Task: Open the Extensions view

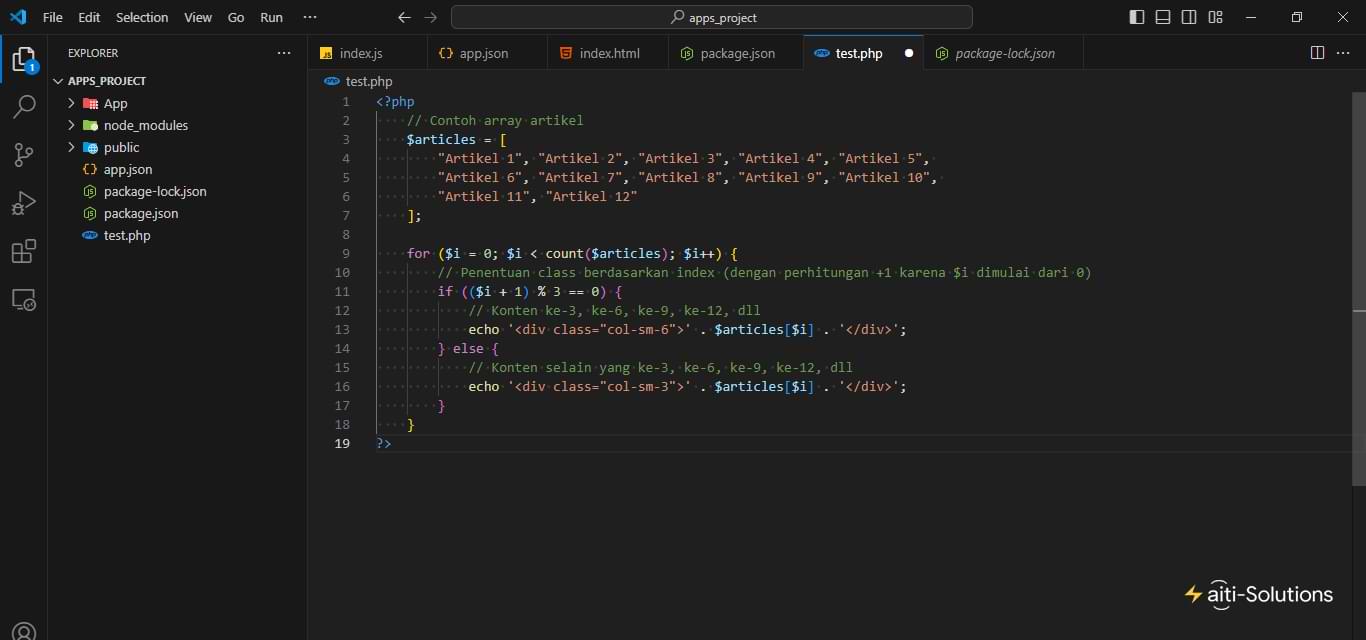Action: coord(23,251)
